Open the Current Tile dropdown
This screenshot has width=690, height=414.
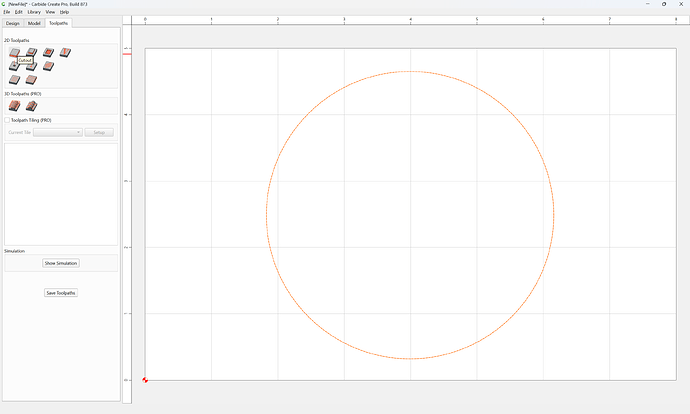click(58, 132)
